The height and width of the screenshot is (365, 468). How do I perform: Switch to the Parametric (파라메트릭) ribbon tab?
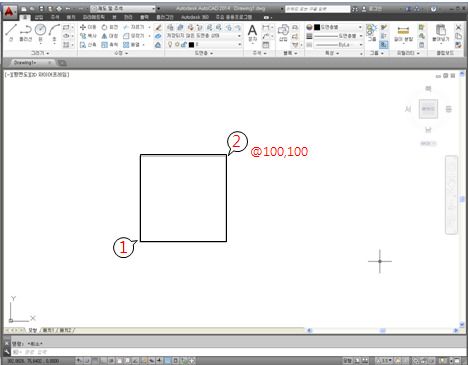point(94,17)
